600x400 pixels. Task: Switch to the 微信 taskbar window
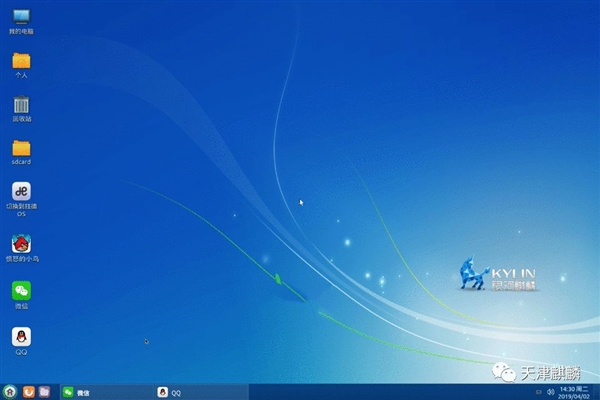(x=107, y=392)
